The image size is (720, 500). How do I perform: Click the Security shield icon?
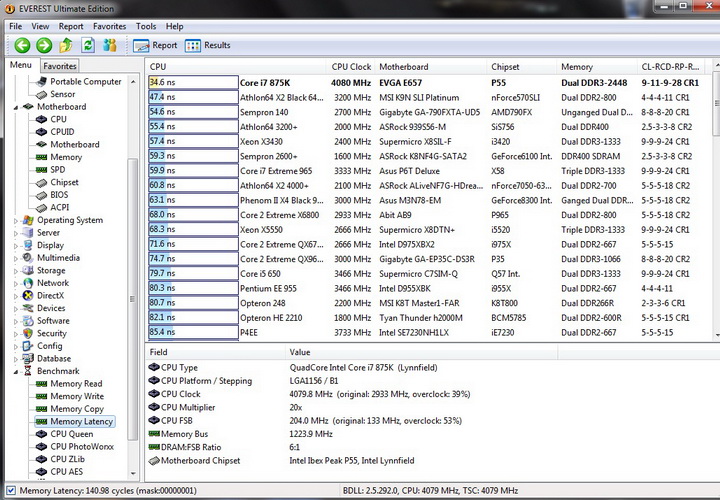tap(28, 333)
